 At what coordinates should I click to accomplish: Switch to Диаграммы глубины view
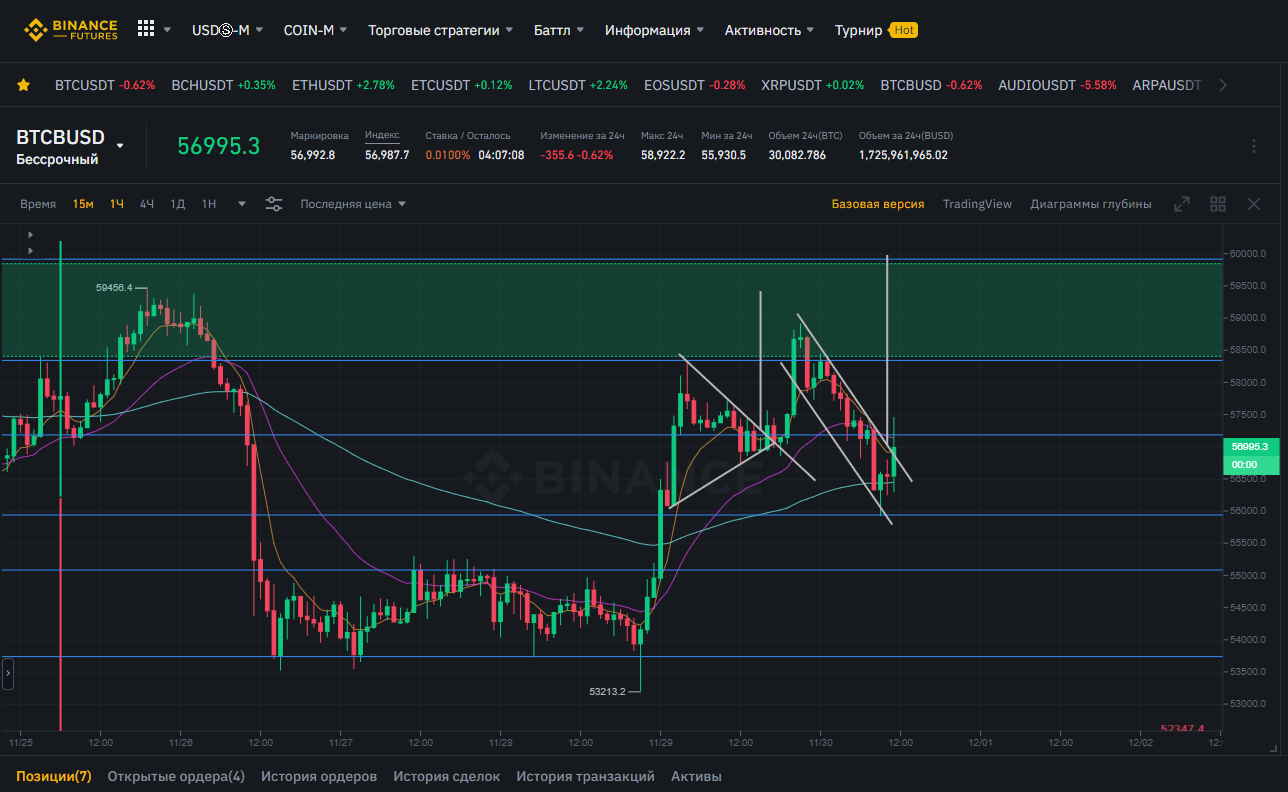click(1091, 204)
